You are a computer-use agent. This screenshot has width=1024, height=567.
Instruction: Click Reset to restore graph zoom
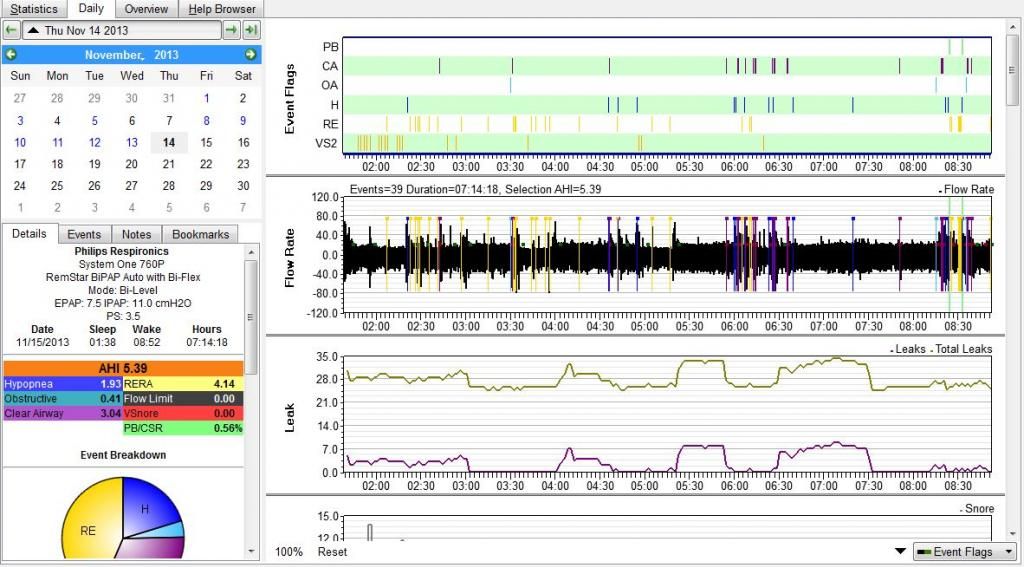pos(333,552)
